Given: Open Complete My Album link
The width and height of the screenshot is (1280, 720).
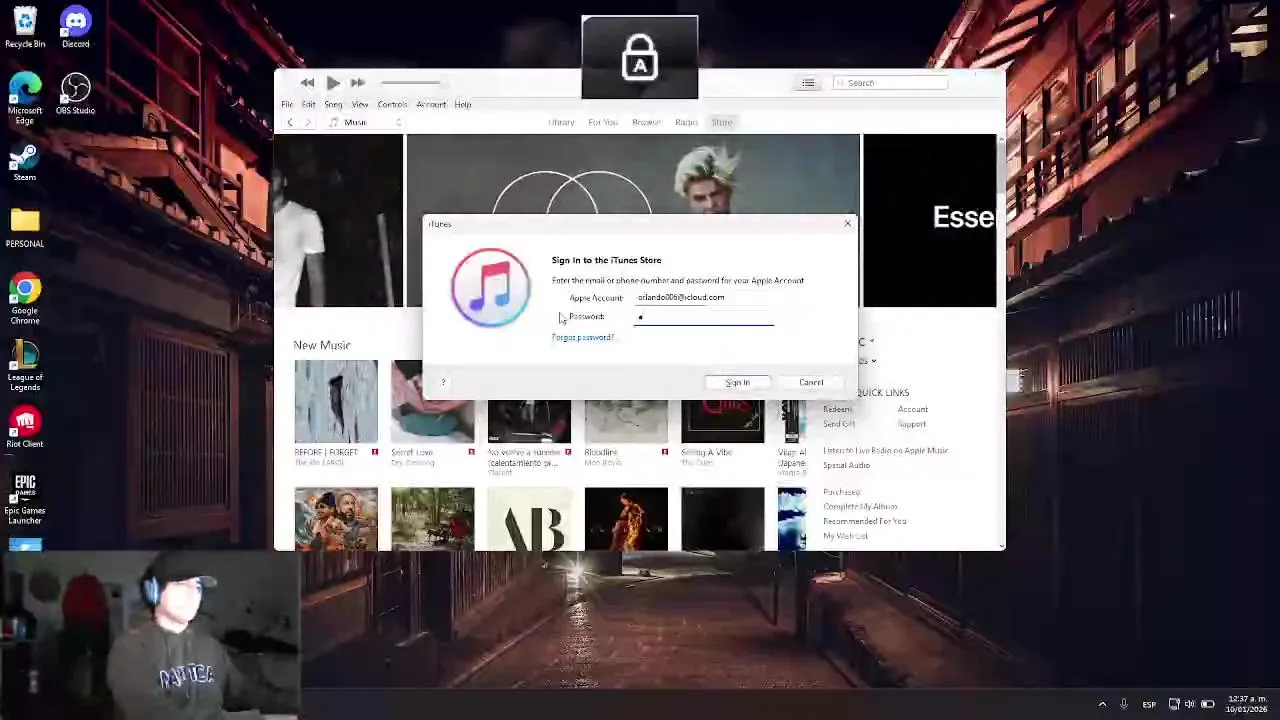Looking at the screenshot, I should (x=861, y=507).
